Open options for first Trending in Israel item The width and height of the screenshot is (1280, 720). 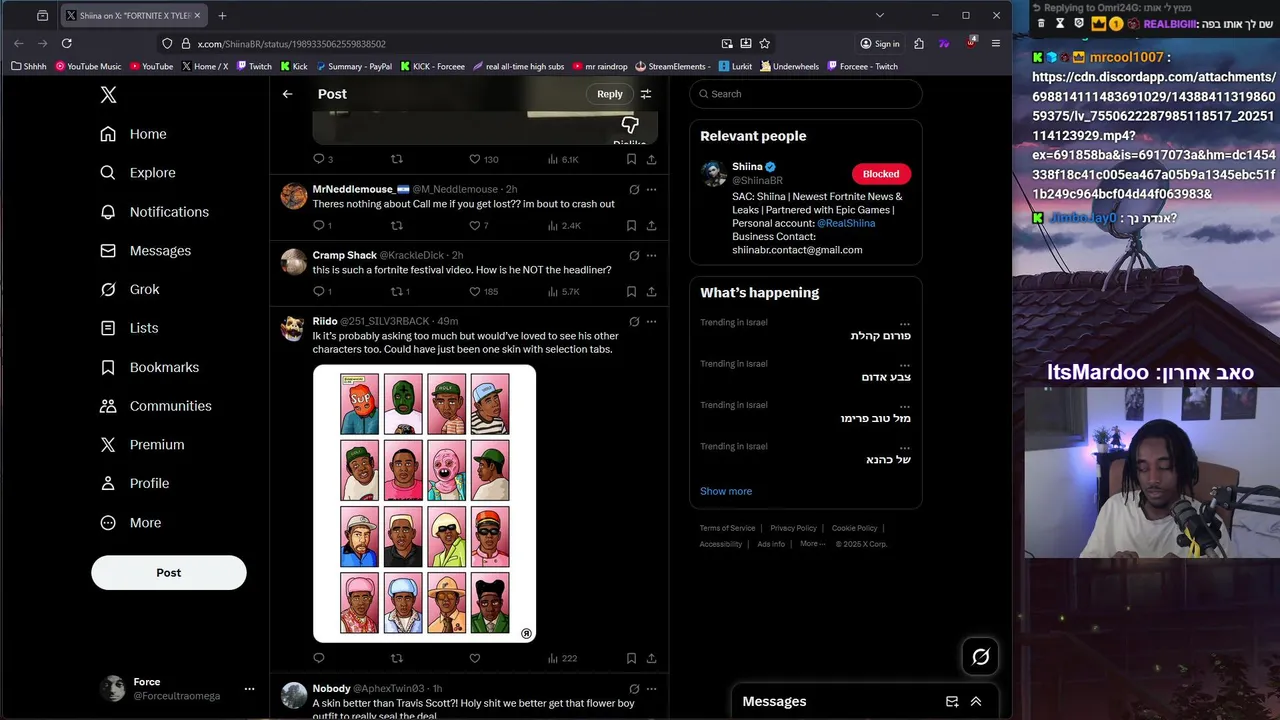[x=905, y=323]
